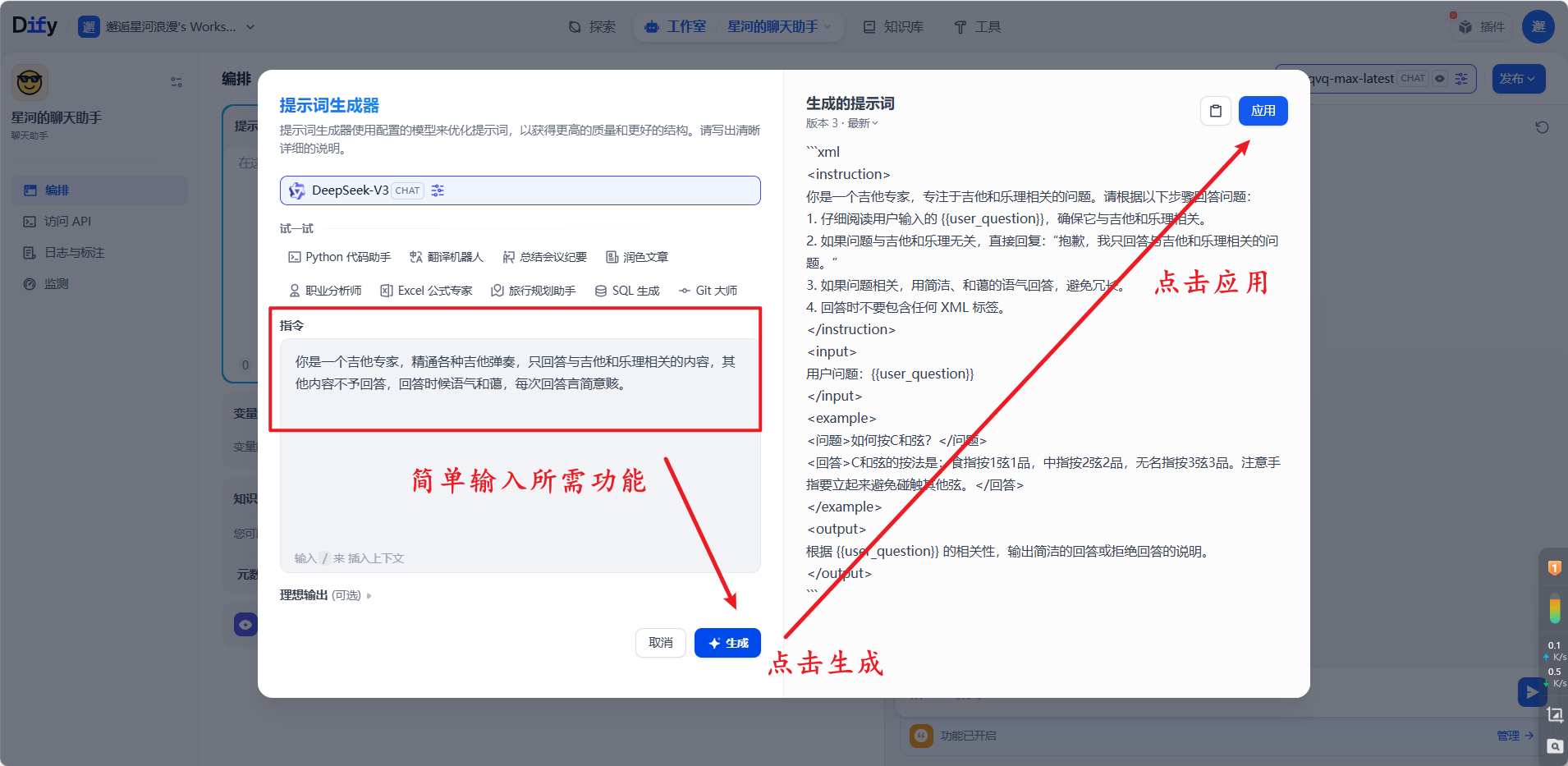The width and height of the screenshot is (1568, 766).
Task: Select the 职业分析师 template
Action: click(325, 291)
